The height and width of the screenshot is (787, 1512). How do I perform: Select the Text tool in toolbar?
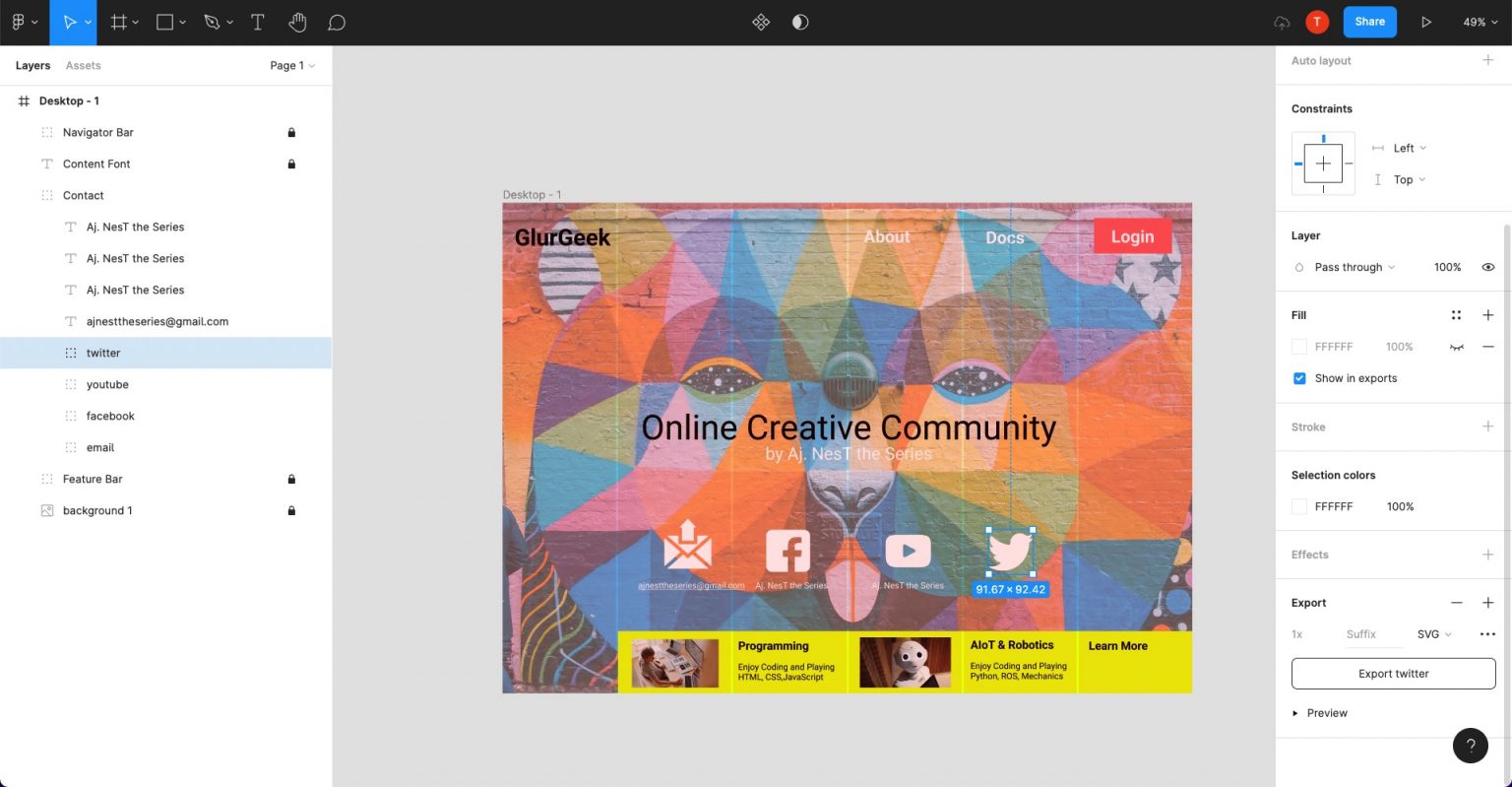pyautogui.click(x=258, y=22)
